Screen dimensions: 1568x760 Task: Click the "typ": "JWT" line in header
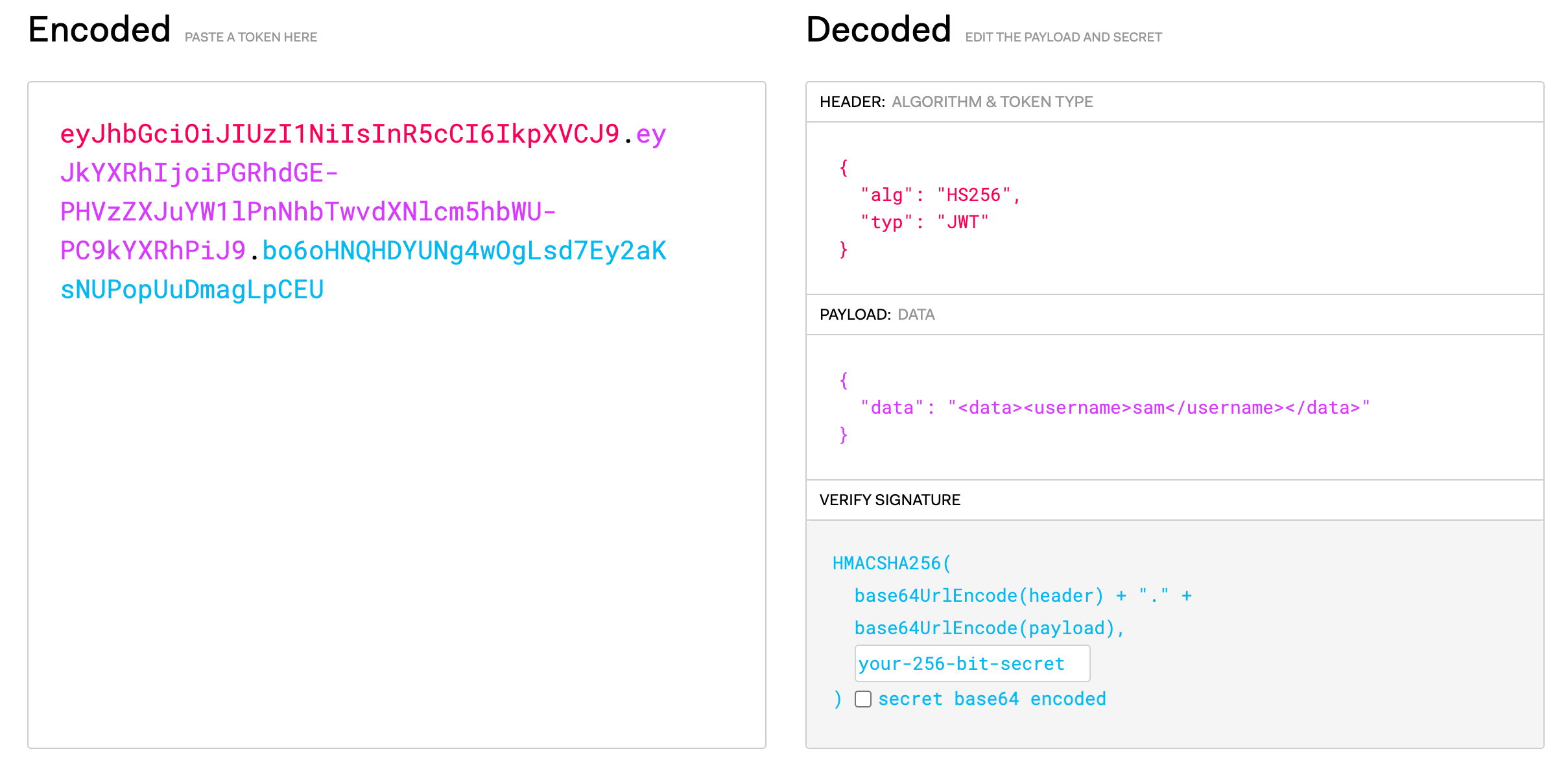coord(924,222)
